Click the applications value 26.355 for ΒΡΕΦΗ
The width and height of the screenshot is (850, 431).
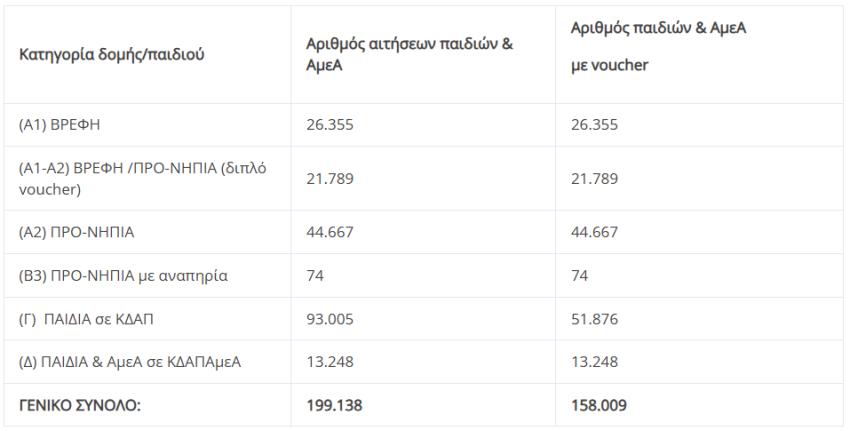[x=330, y=125]
